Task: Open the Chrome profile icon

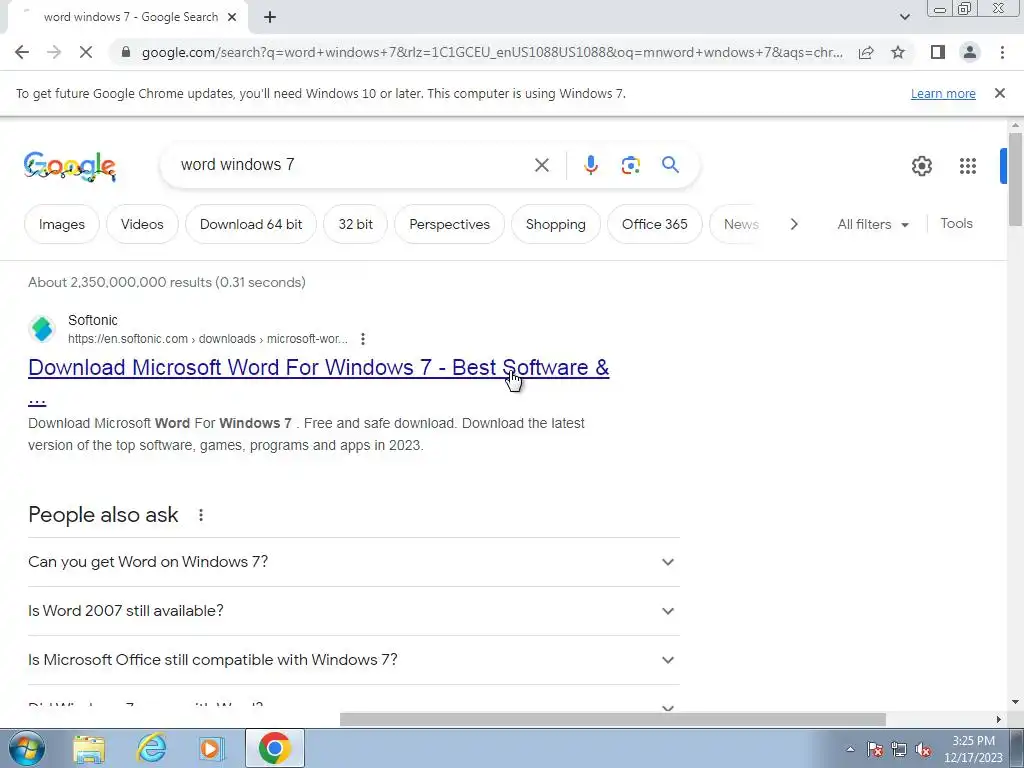Action: coord(970,52)
